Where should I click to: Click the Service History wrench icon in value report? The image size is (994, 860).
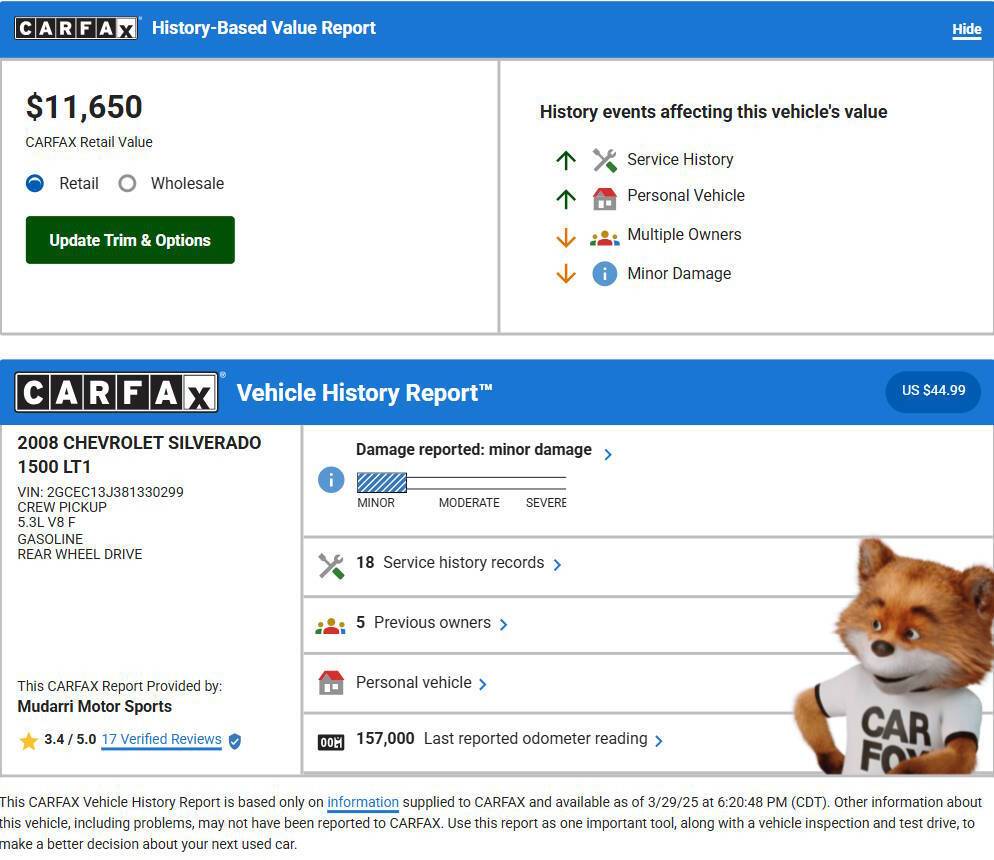(604, 160)
